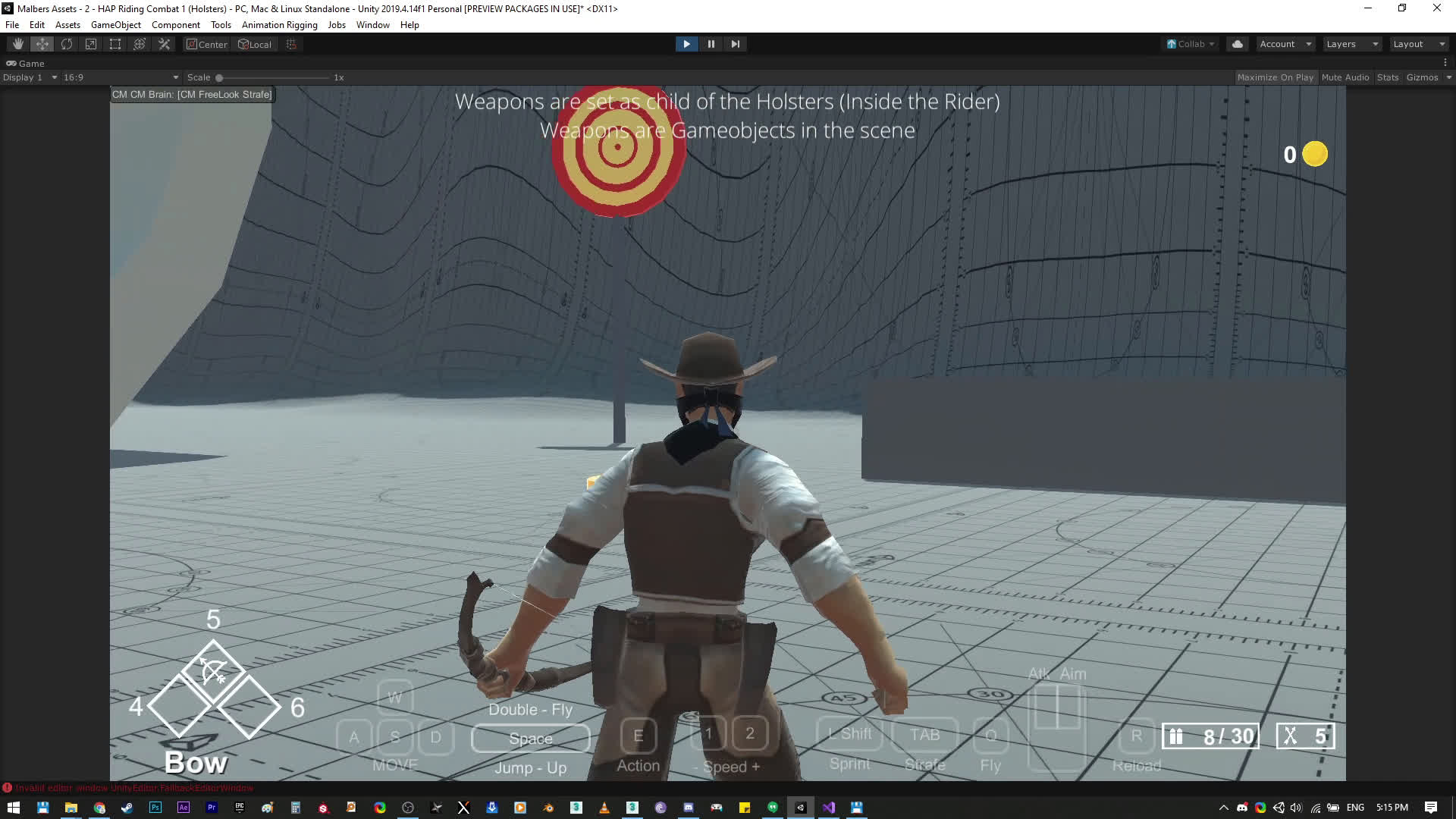Enable Mute Audio
This screenshot has height=819, width=1456.
coord(1345,77)
